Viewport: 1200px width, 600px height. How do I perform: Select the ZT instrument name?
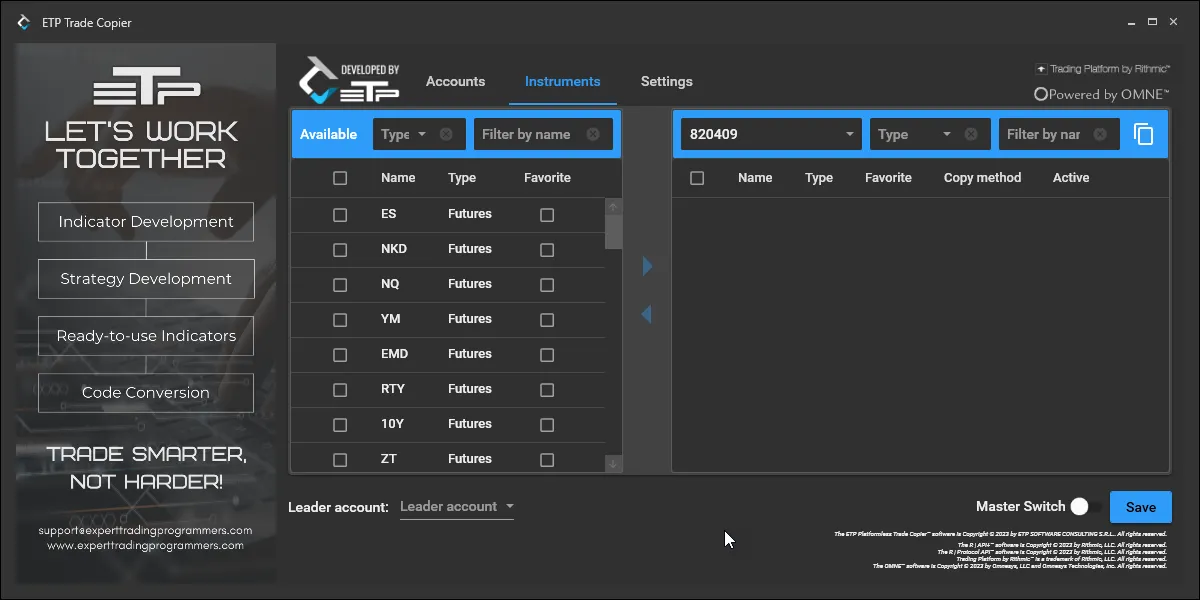point(389,459)
